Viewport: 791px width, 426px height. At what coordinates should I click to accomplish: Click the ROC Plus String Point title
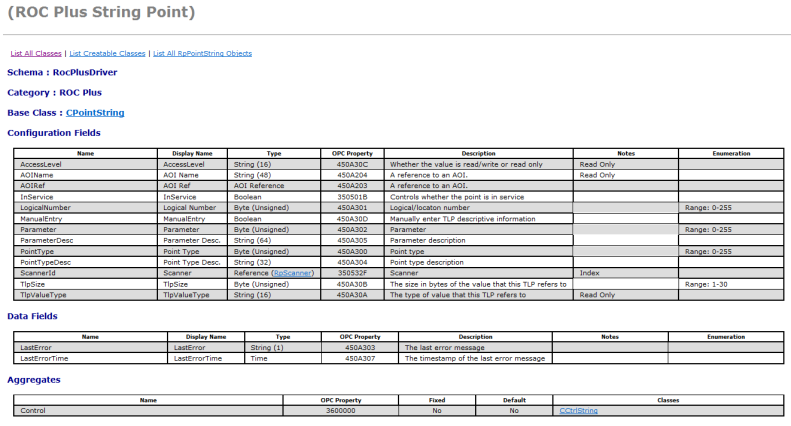click(101, 12)
